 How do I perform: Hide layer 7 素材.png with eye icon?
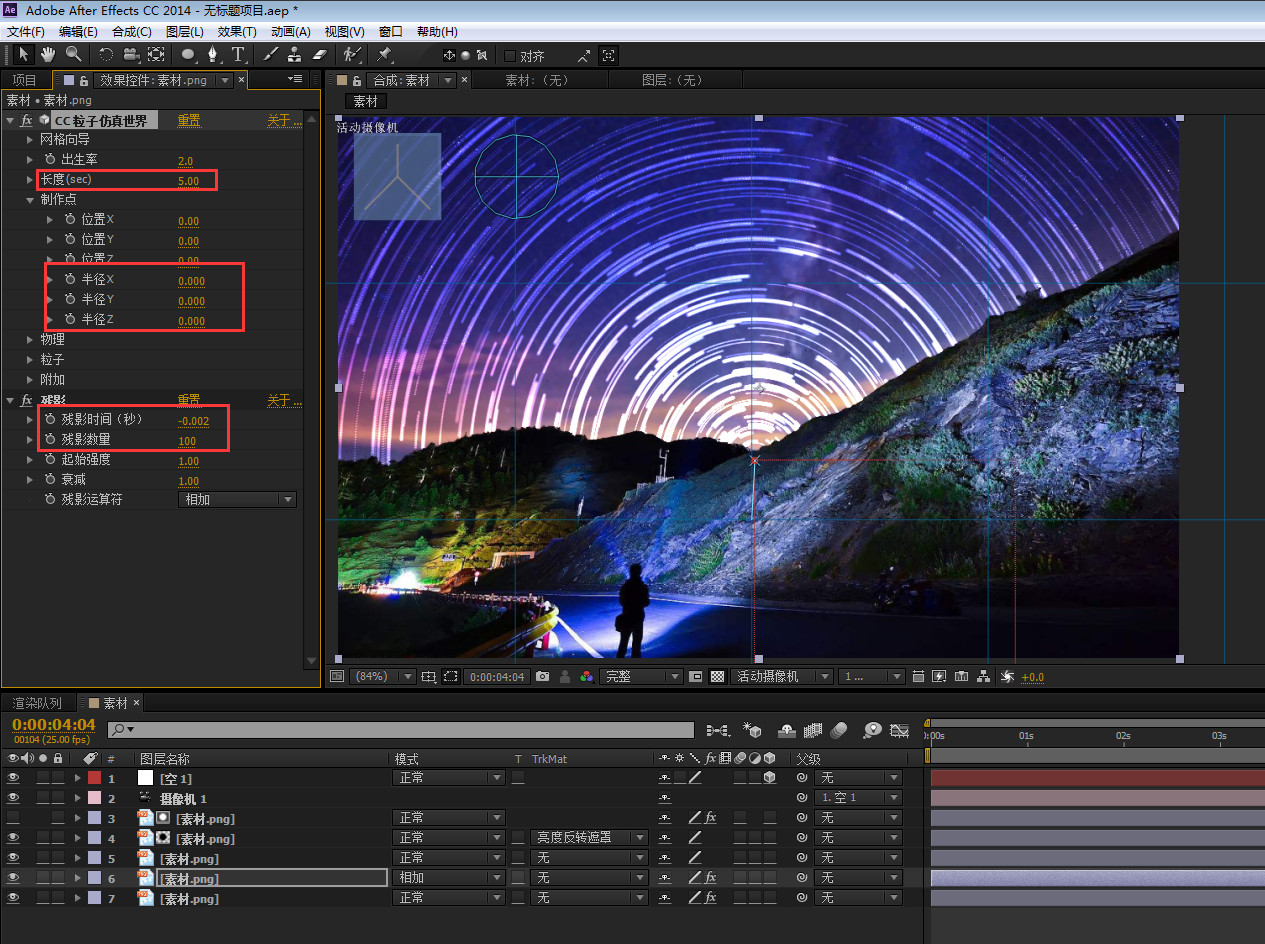[x=13, y=898]
